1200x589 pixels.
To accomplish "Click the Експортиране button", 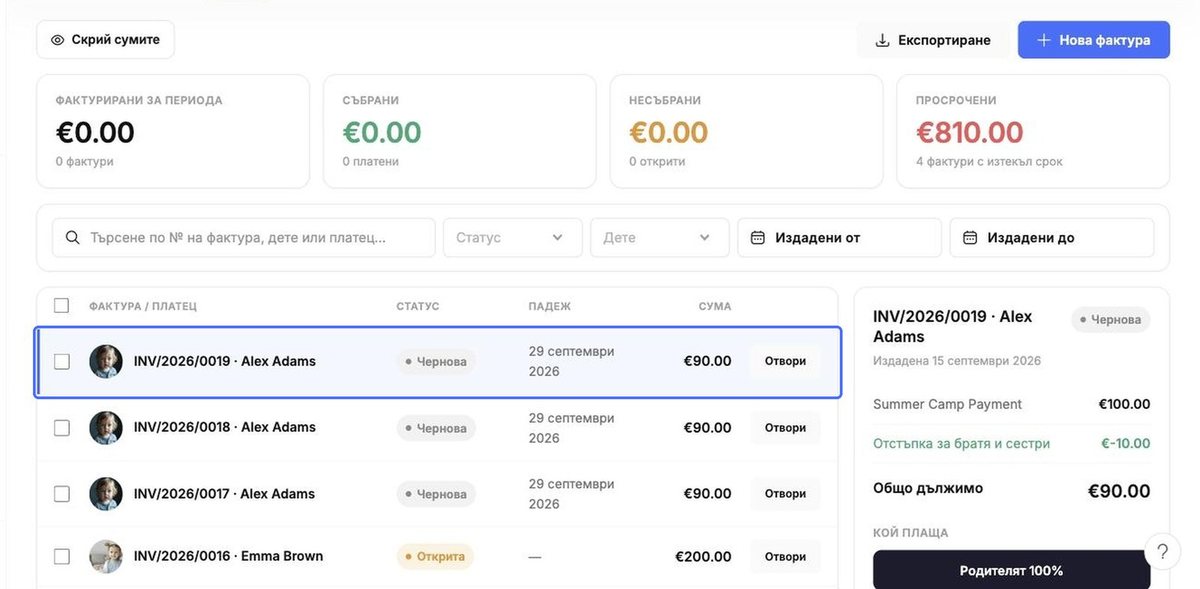I will (933, 40).
